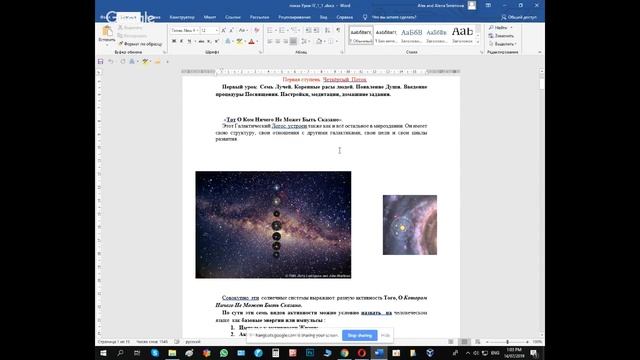
Task: Collapse the ribbon with the arrow
Action: tap(540, 52)
